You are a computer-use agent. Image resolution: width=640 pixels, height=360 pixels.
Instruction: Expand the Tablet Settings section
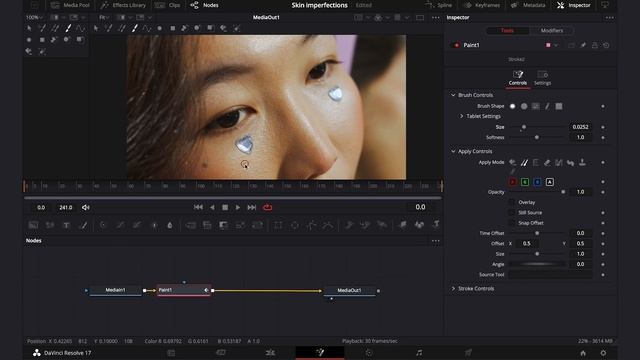click(462, 116)
